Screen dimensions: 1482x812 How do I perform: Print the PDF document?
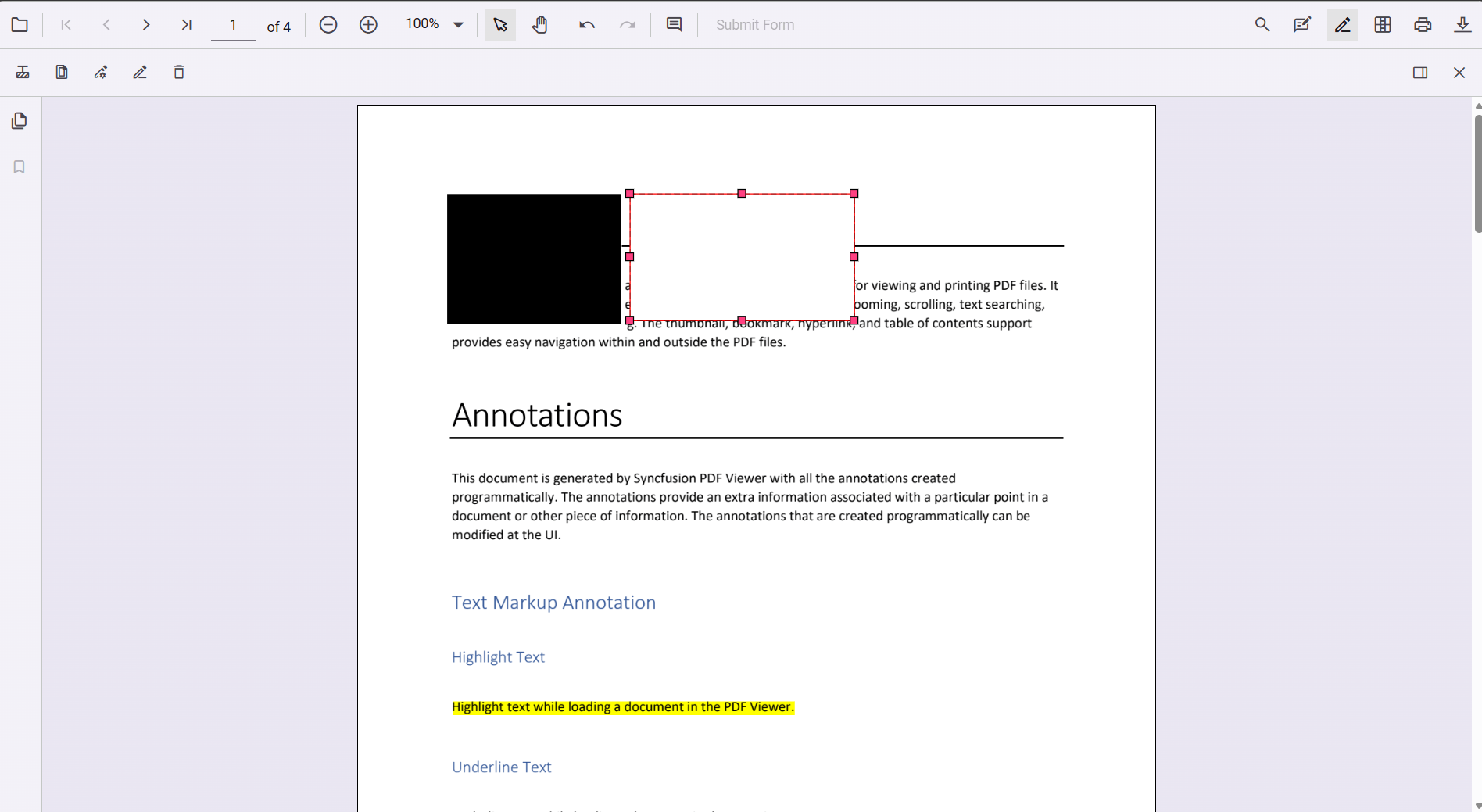(1422, 24)
